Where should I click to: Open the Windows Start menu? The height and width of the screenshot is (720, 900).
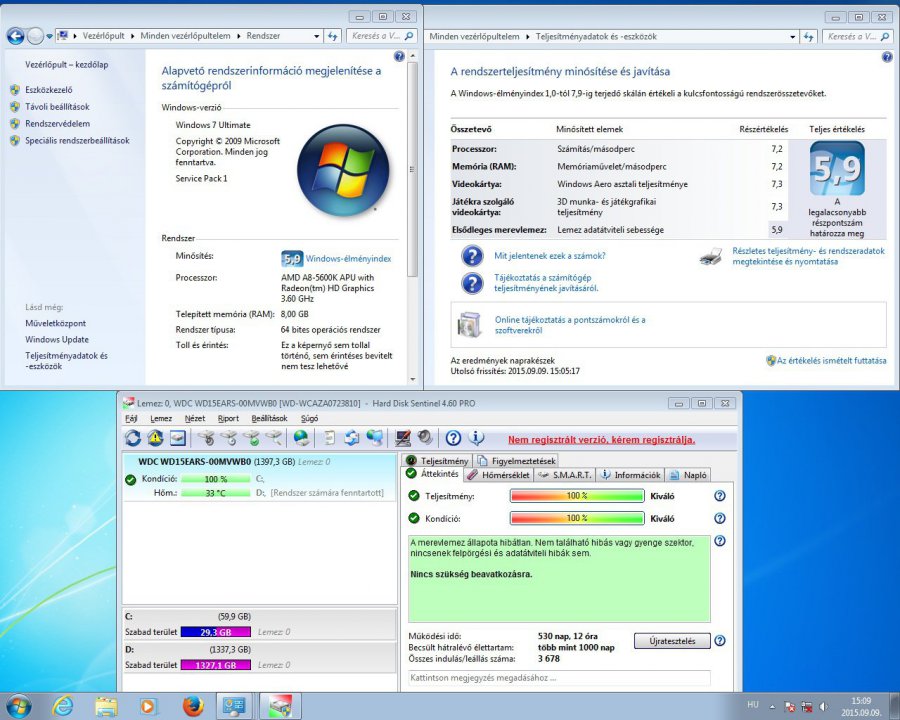(x=17, y=706)
